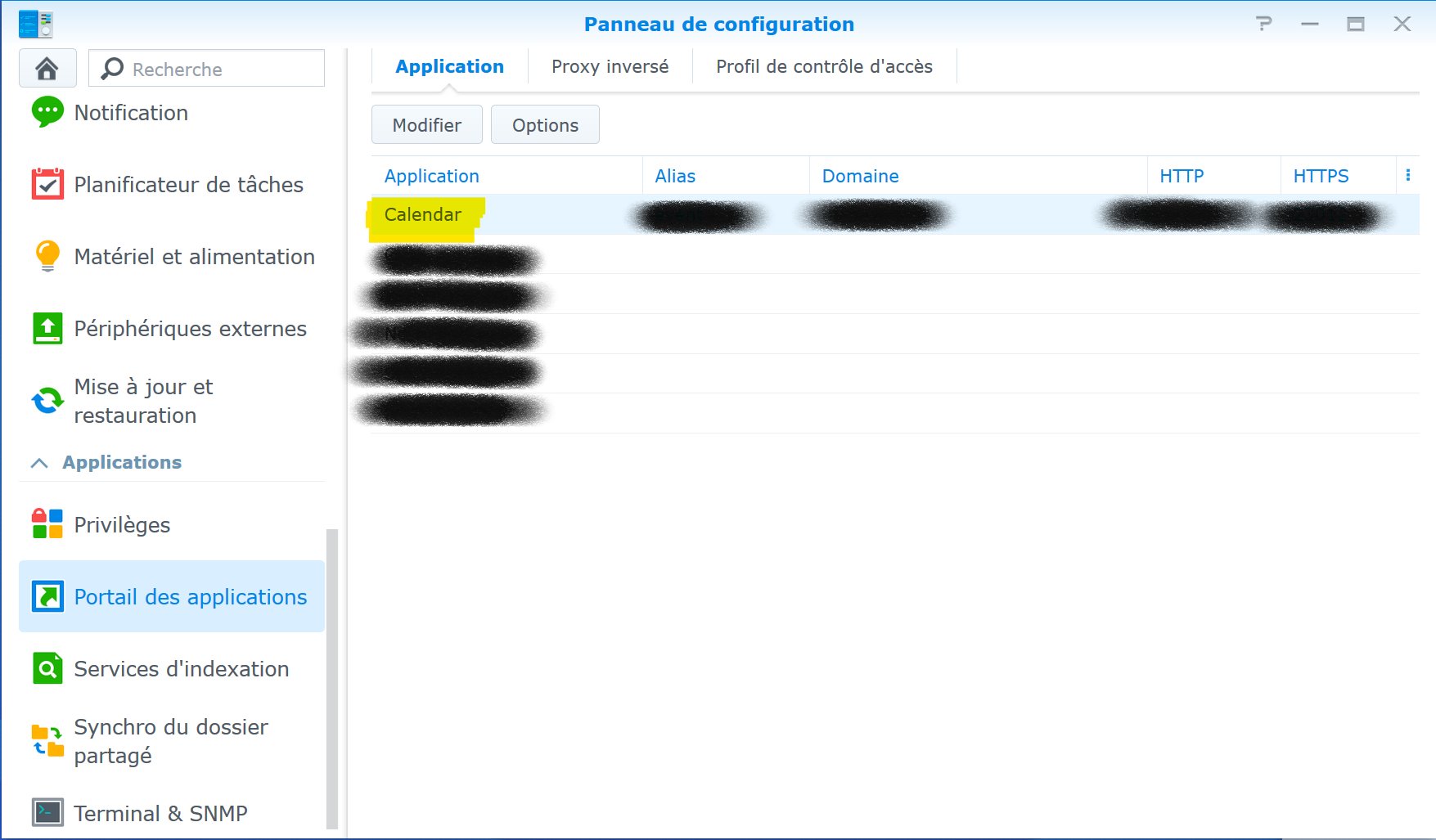The image size is (1436, 840).
Task: Open Notification settings label
Action: [131, 112]
